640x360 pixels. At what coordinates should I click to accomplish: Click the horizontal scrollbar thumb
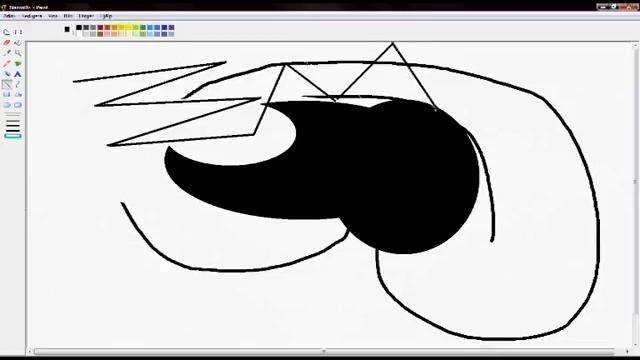coord(324,351)
